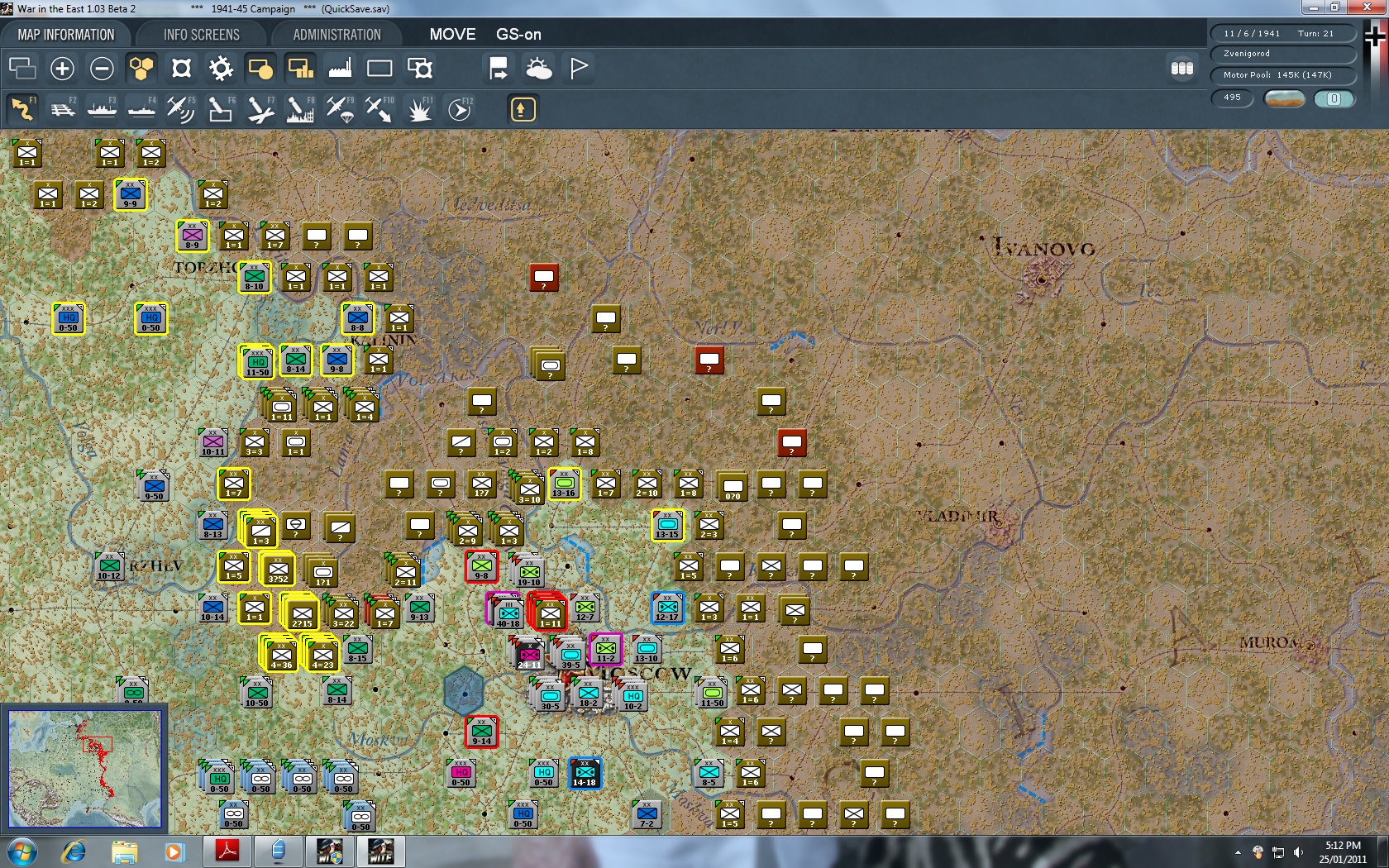
Task: Click the German cross flag emblem
Action: pos(1376,37)
